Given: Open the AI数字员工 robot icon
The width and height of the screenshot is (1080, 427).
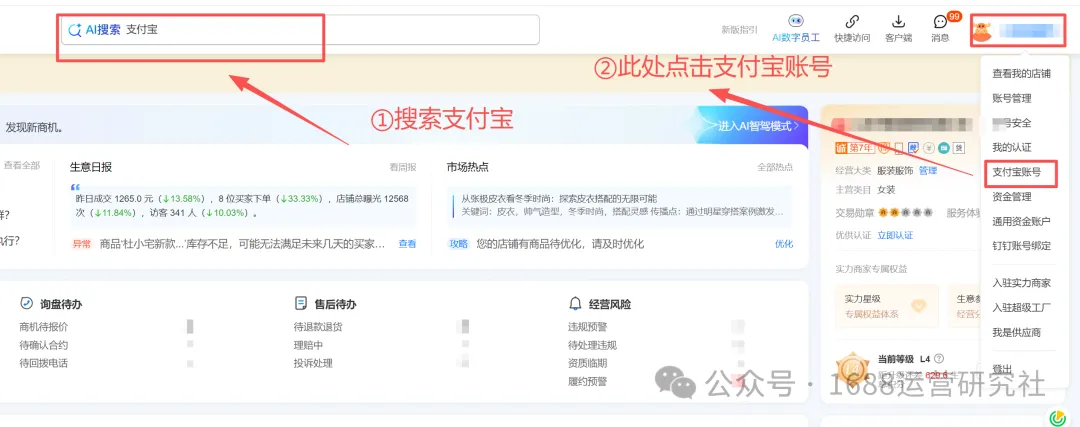Looking at the screenshot, I should [x=796, y=21].
